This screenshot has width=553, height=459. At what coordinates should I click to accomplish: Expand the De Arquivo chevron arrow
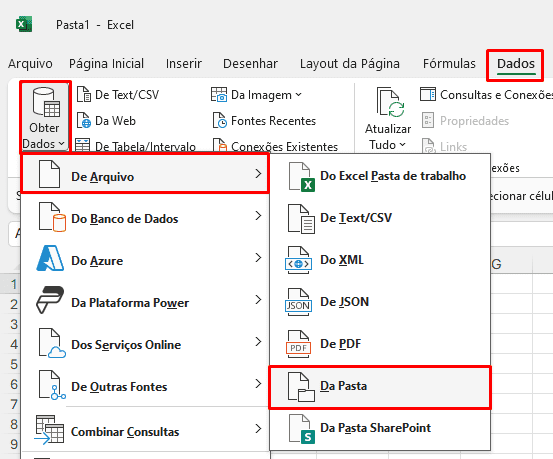(259, 174)
